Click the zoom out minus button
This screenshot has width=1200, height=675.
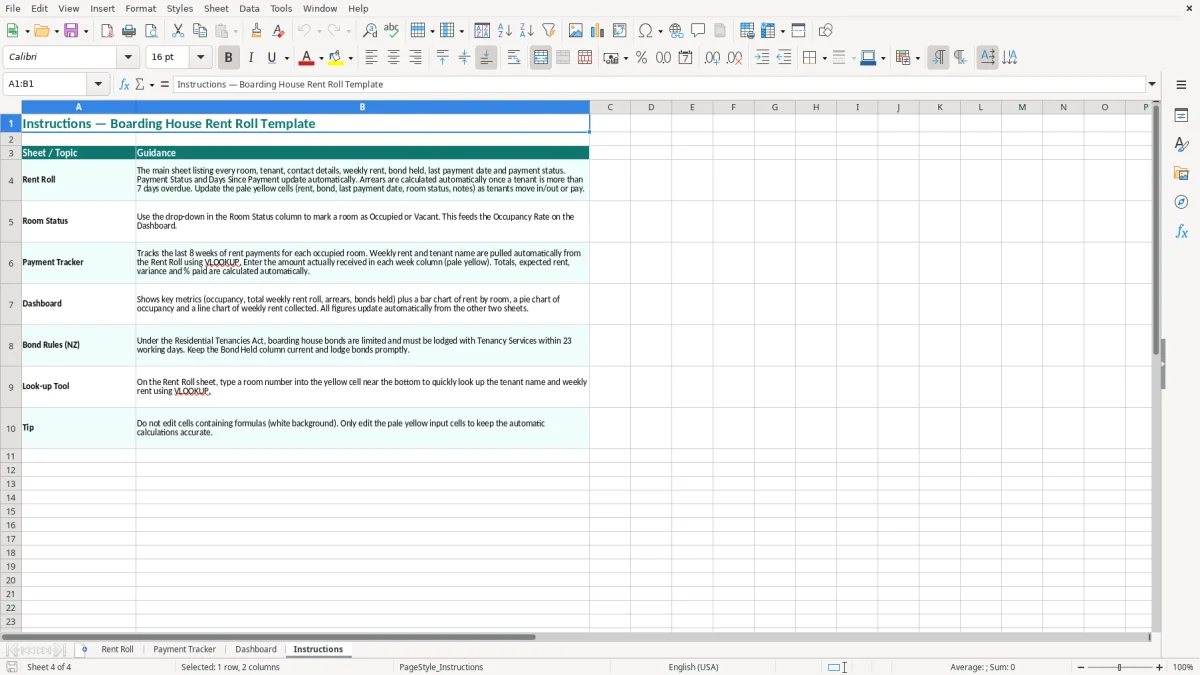pos(1081,667)
